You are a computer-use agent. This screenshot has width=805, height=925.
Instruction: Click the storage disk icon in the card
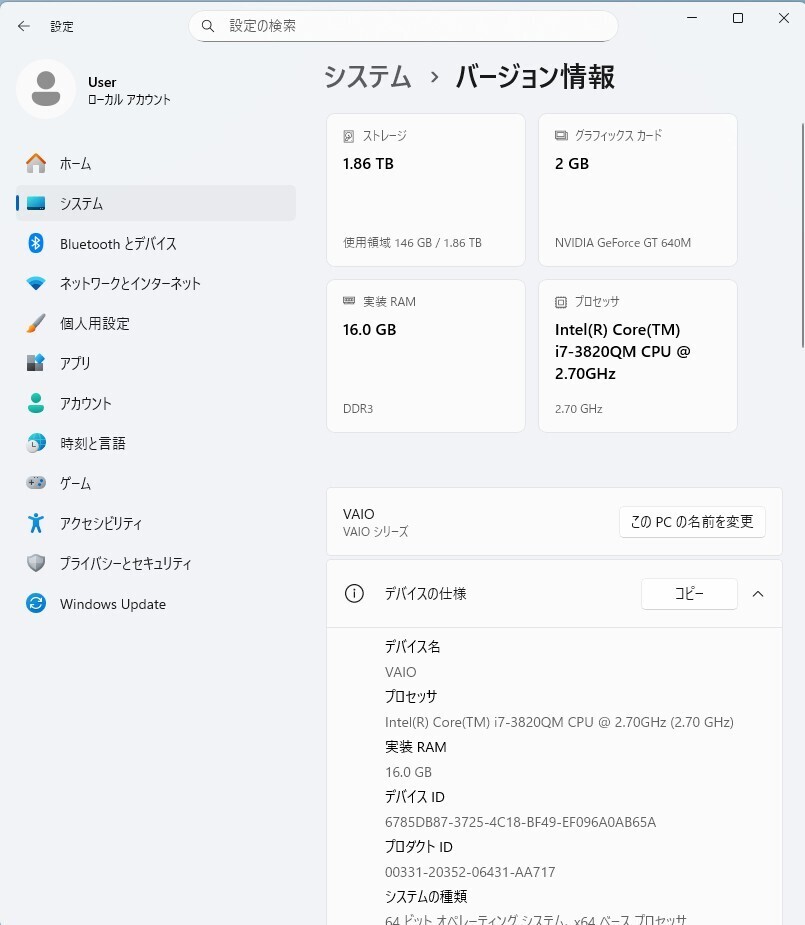(x=349, y=136)
